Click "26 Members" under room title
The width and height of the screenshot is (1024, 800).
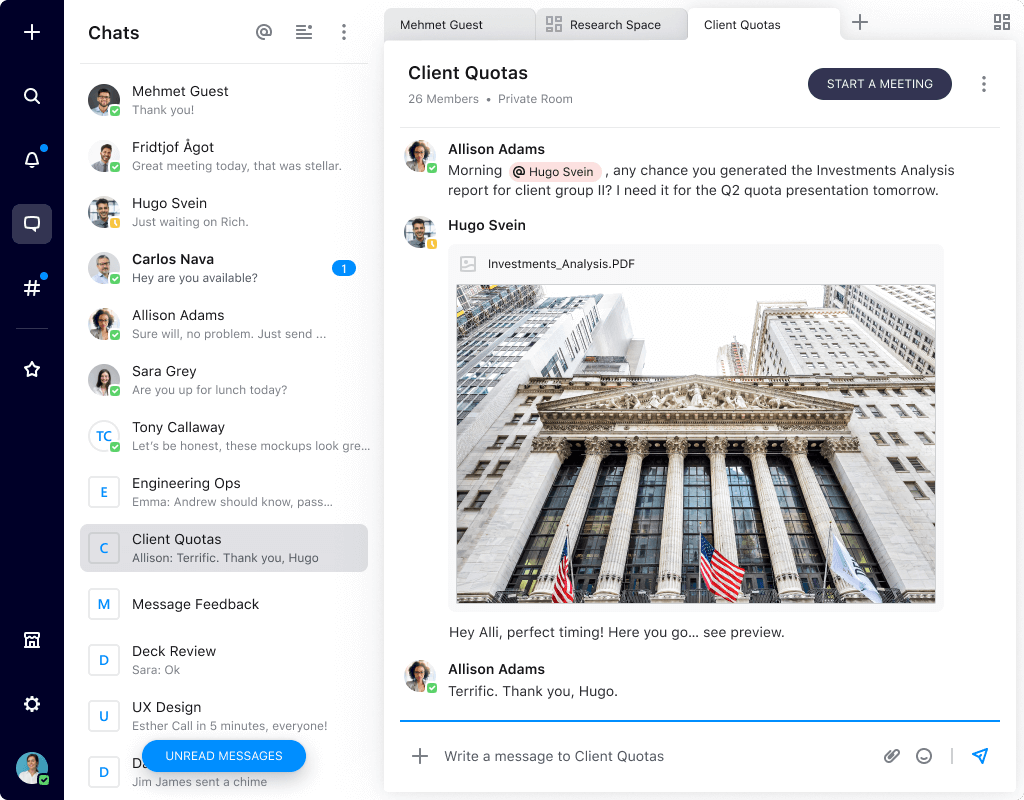point(443,99)
